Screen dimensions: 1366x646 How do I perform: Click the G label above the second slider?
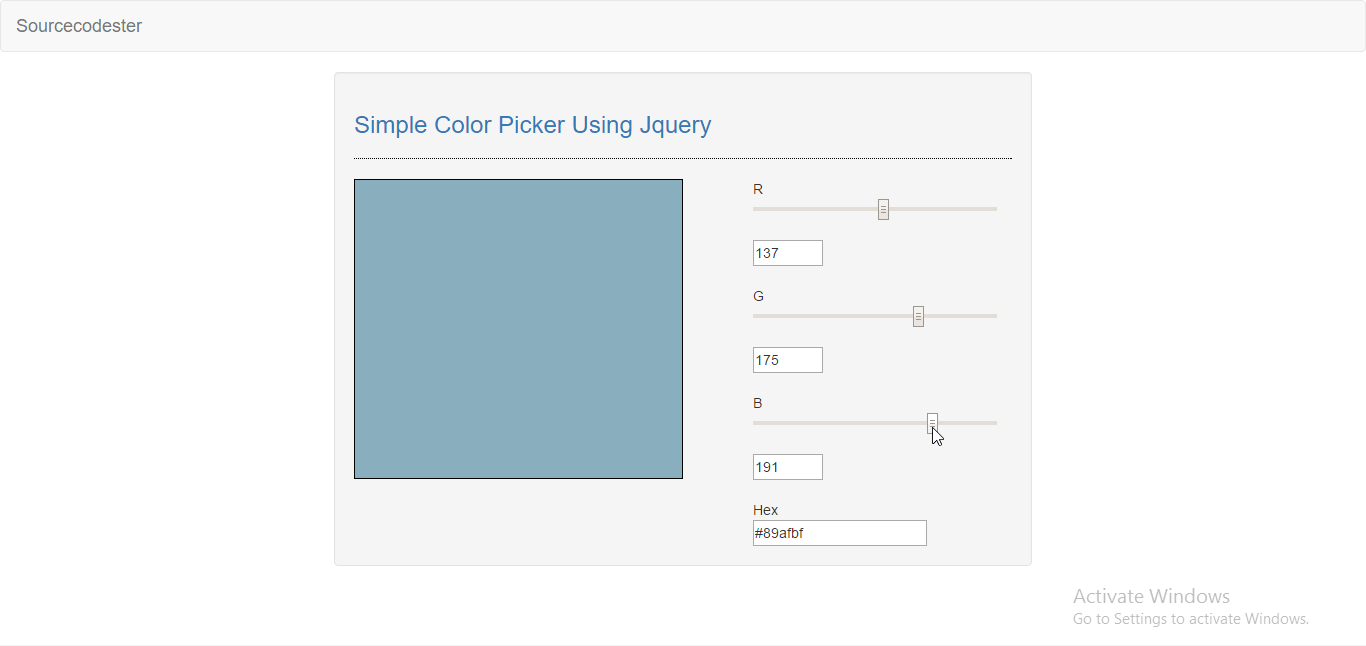pyautogui.click(x=758, y=296)
